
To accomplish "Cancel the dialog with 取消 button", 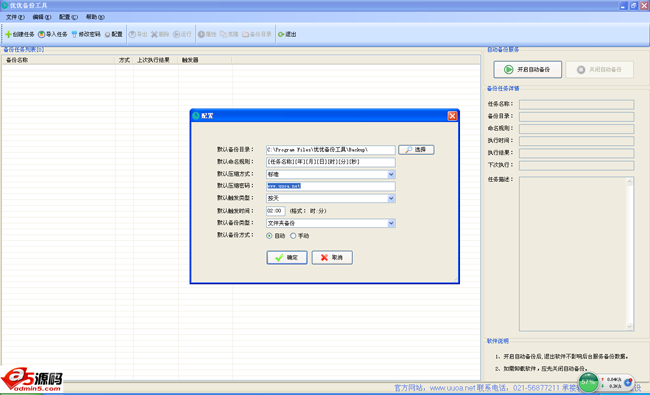I will tap(332, 257).
